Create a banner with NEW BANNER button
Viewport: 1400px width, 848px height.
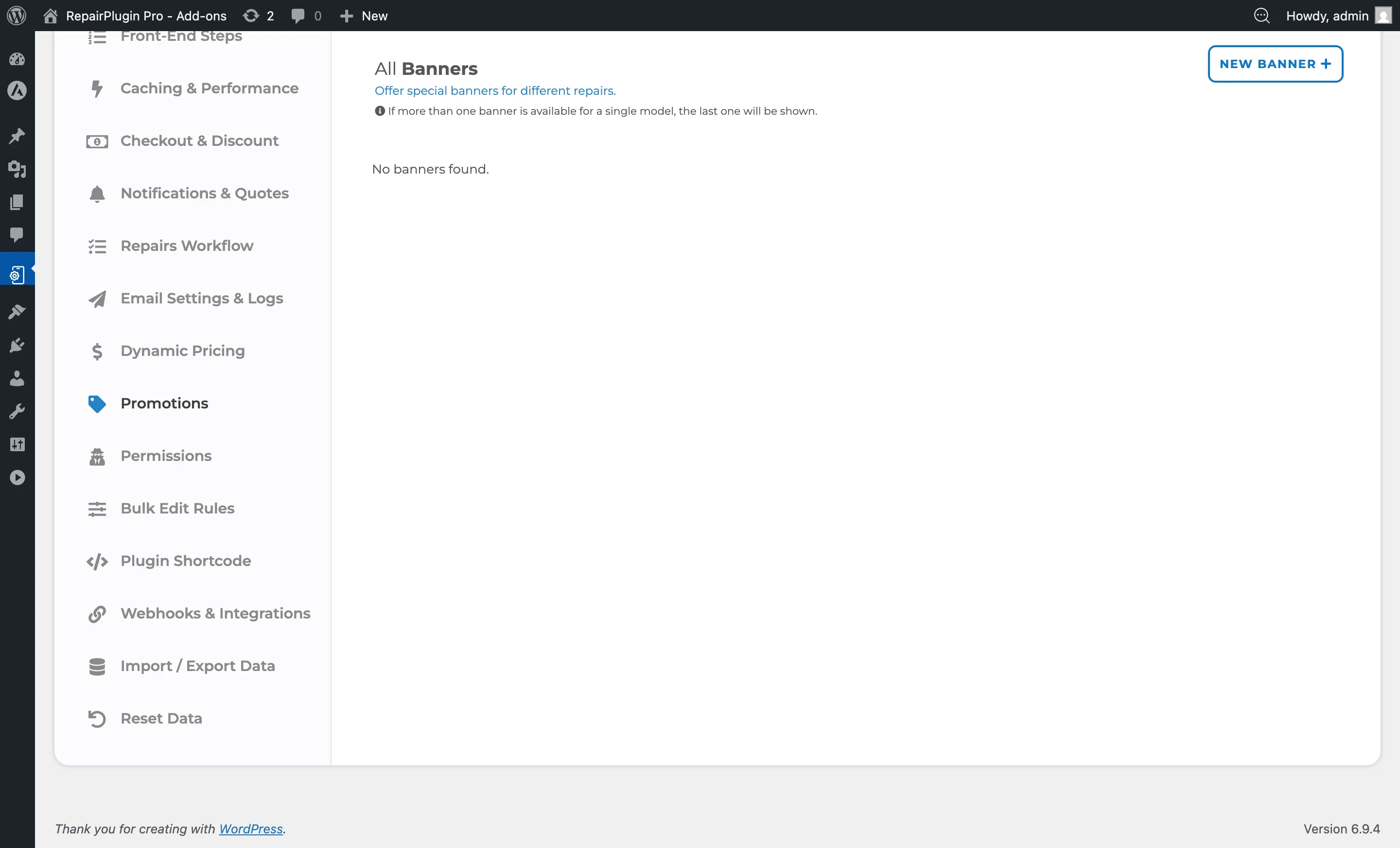coord(1275,64)
